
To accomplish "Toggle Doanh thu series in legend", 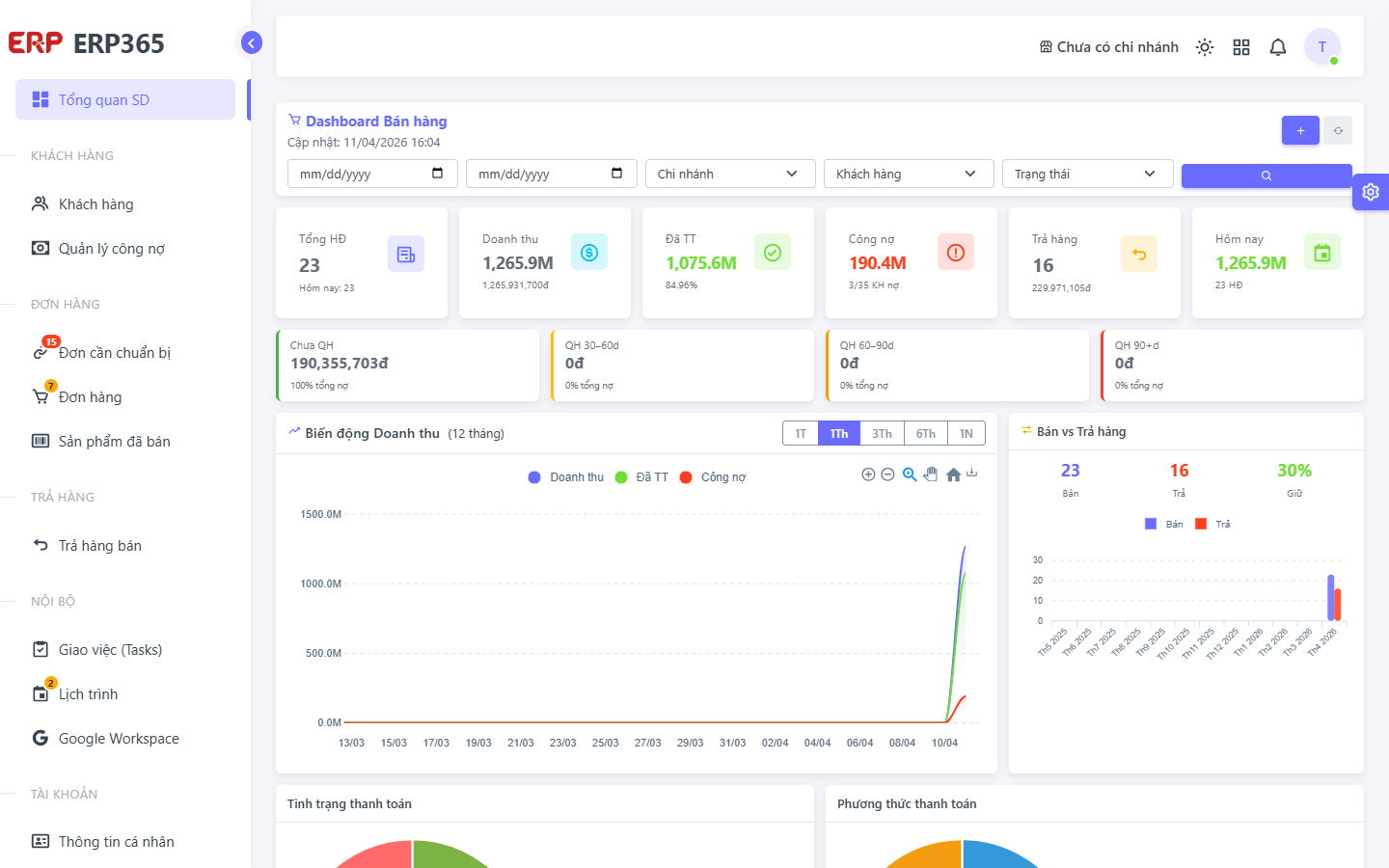I will (x=566, y=477).
